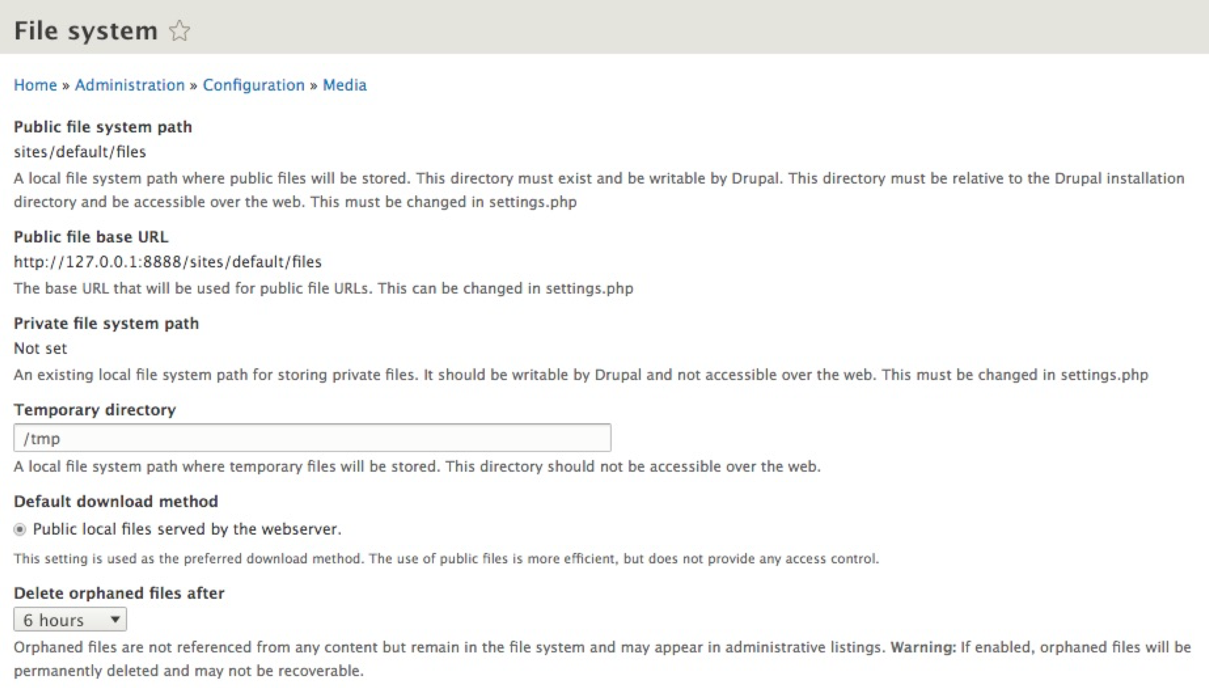Go to the Home breadcrumb link
This screenshot has width=1209, height=688.
35,85
